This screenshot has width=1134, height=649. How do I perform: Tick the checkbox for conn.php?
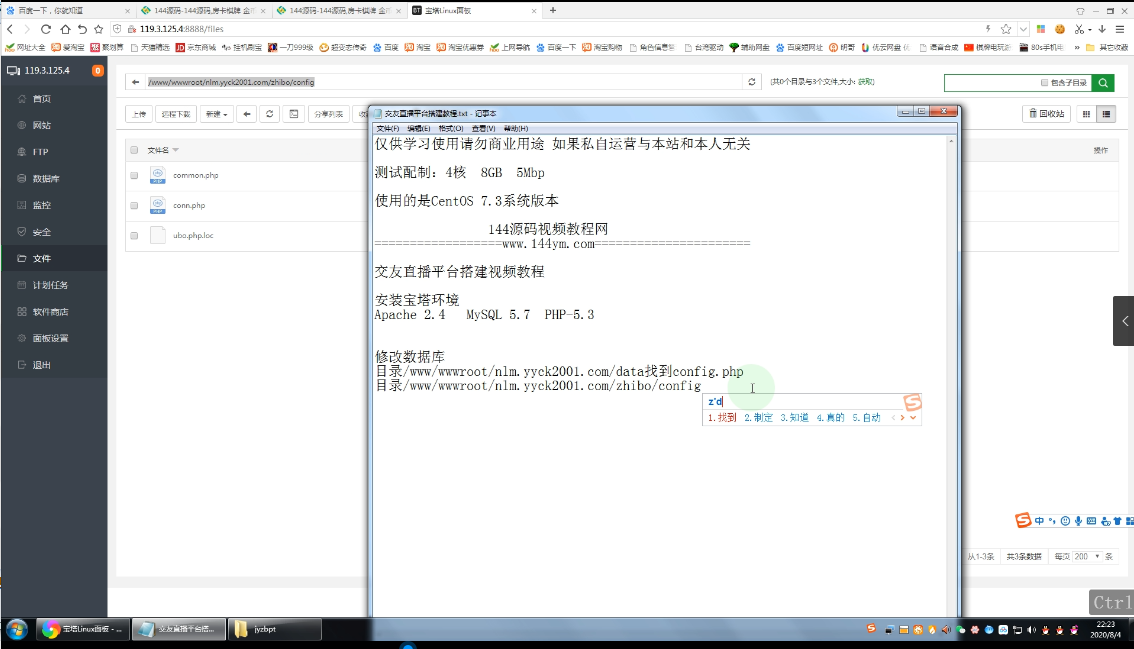click(134, 205)
